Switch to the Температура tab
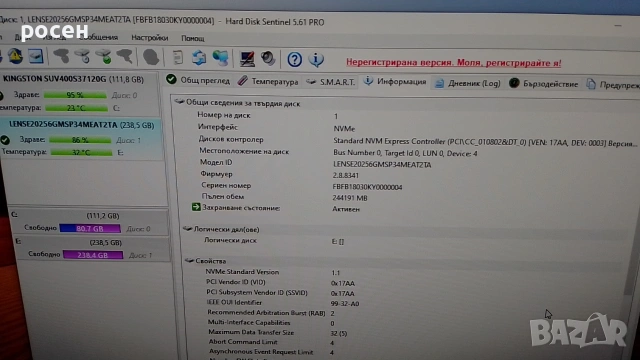This screenshot has width=640, height=360. tap(268, 81)
